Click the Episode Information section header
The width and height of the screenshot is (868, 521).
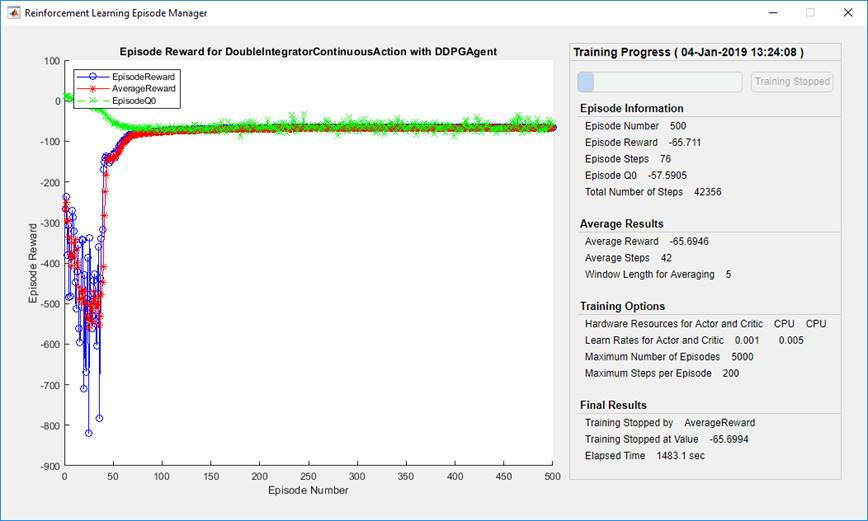pyautogui.click(x=632, y=109)
